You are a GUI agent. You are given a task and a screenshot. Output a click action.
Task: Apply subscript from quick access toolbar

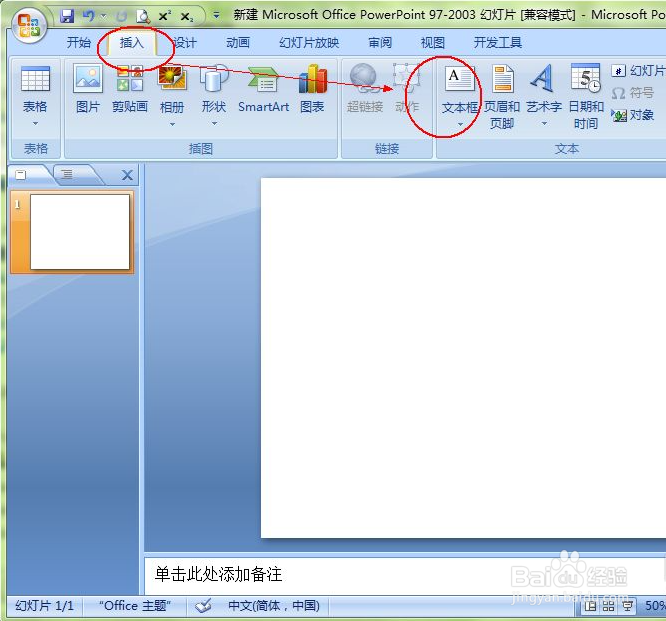187,17
